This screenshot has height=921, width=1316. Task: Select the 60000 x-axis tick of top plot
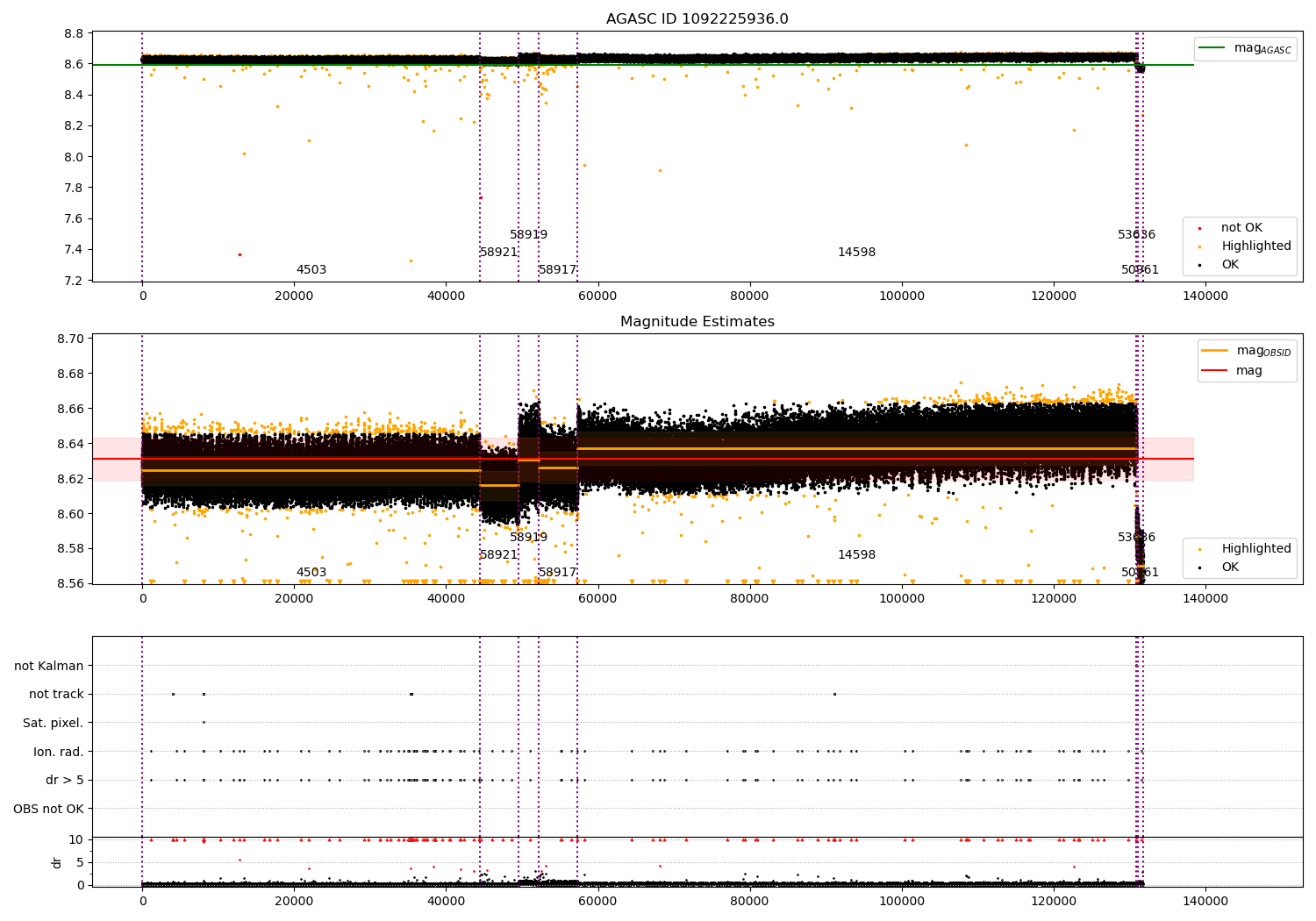(x=598, y=296)
